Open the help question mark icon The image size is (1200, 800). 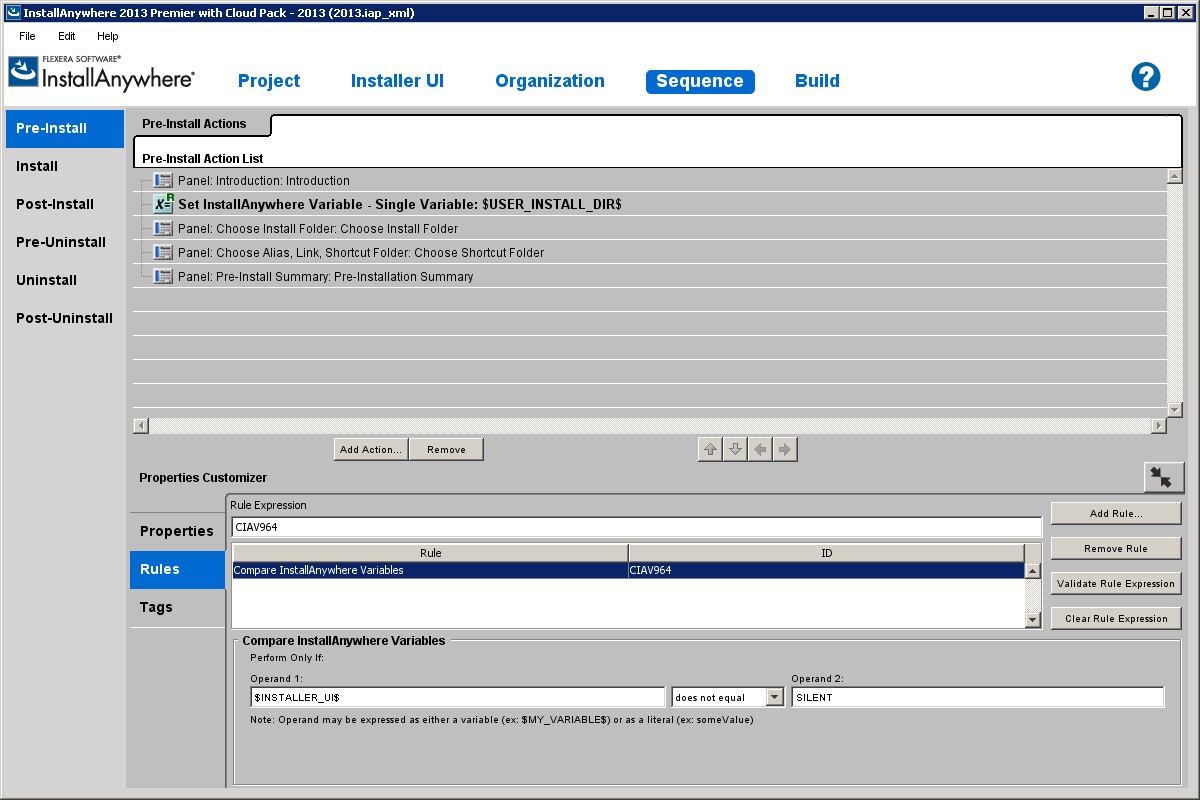click(1145, 77)
